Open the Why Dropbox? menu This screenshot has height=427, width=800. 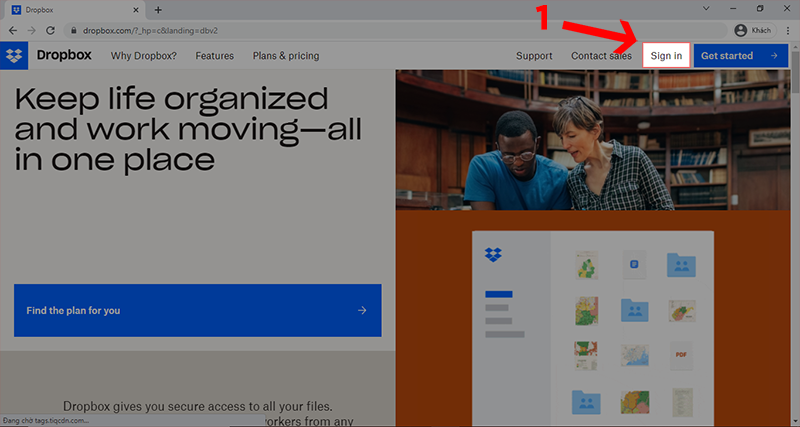click(143, 56)
